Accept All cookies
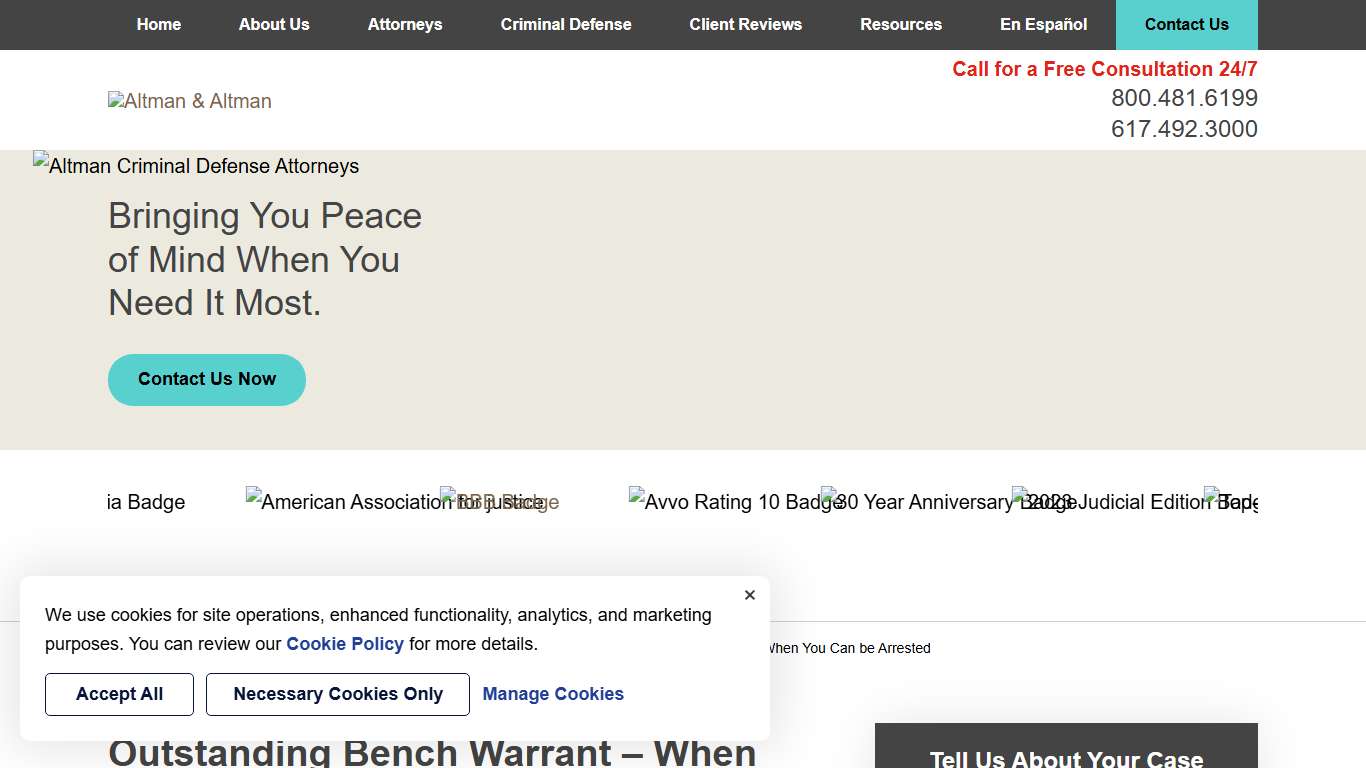The image size is (1366, 768). coord(119,694)
